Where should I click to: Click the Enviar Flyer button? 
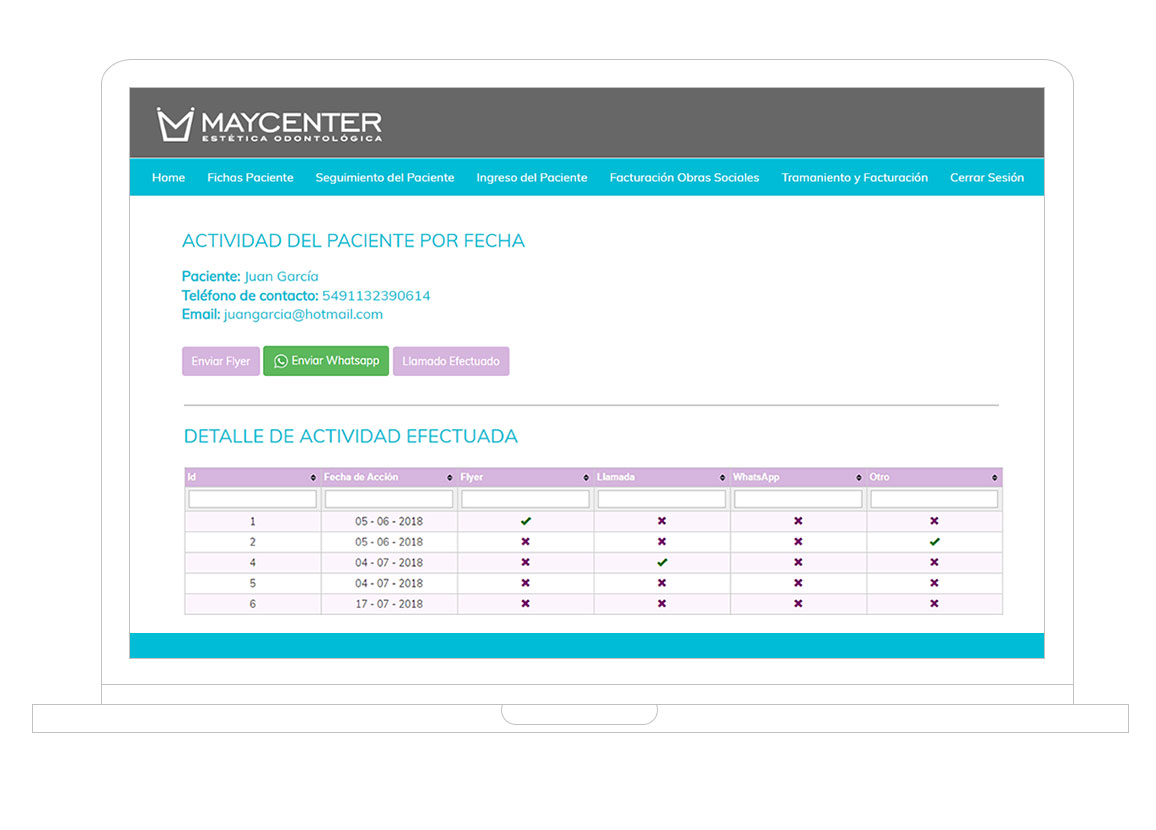(220, 361)
